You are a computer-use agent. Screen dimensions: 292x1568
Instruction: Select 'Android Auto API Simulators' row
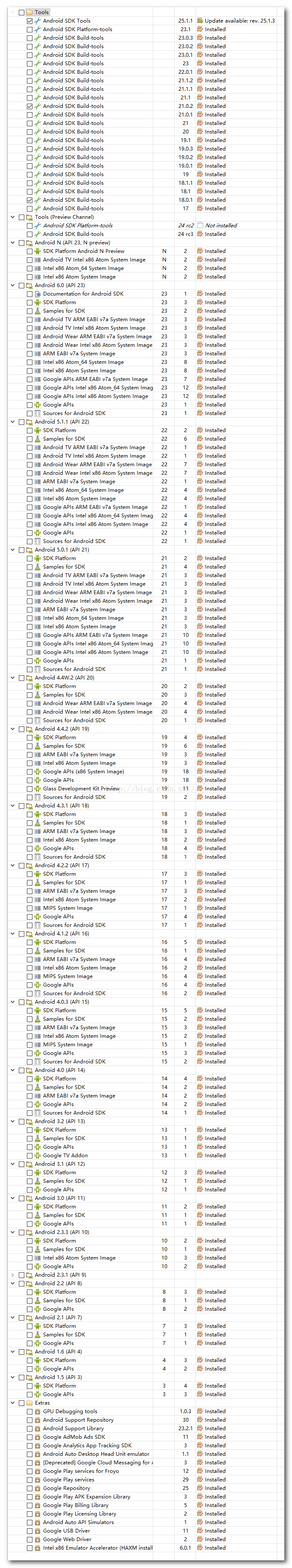[78, 1522]
